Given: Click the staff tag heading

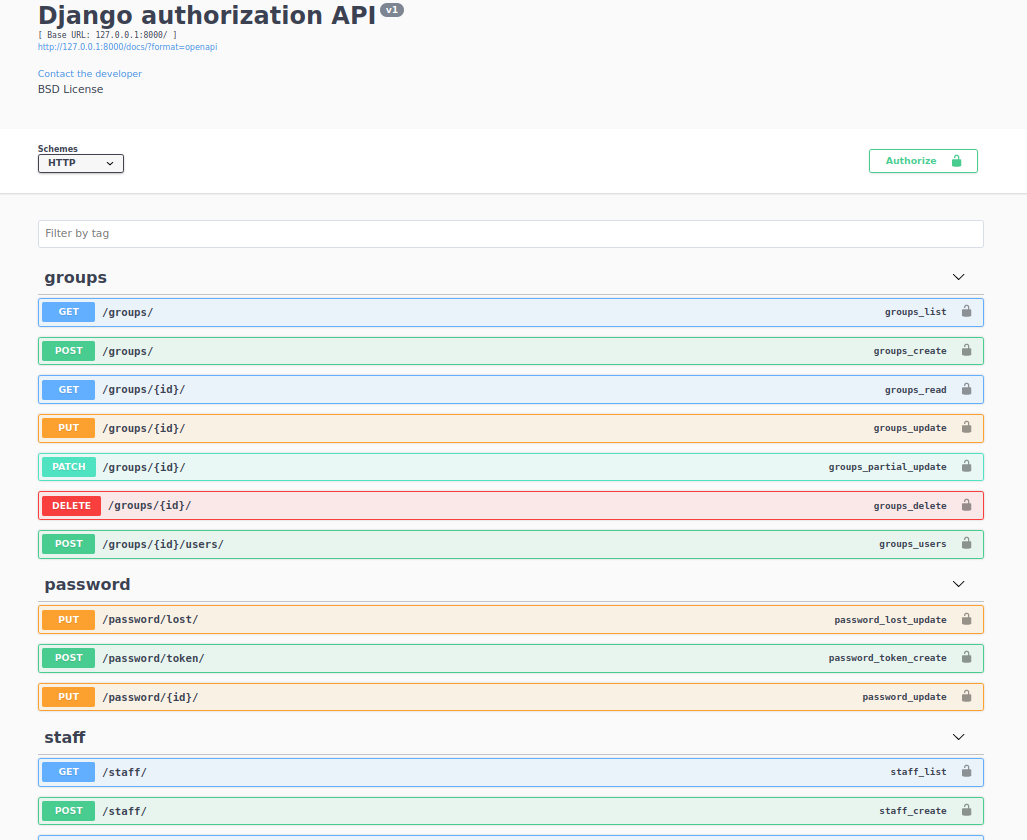Looking at the screenshot, I should (65, 738).
